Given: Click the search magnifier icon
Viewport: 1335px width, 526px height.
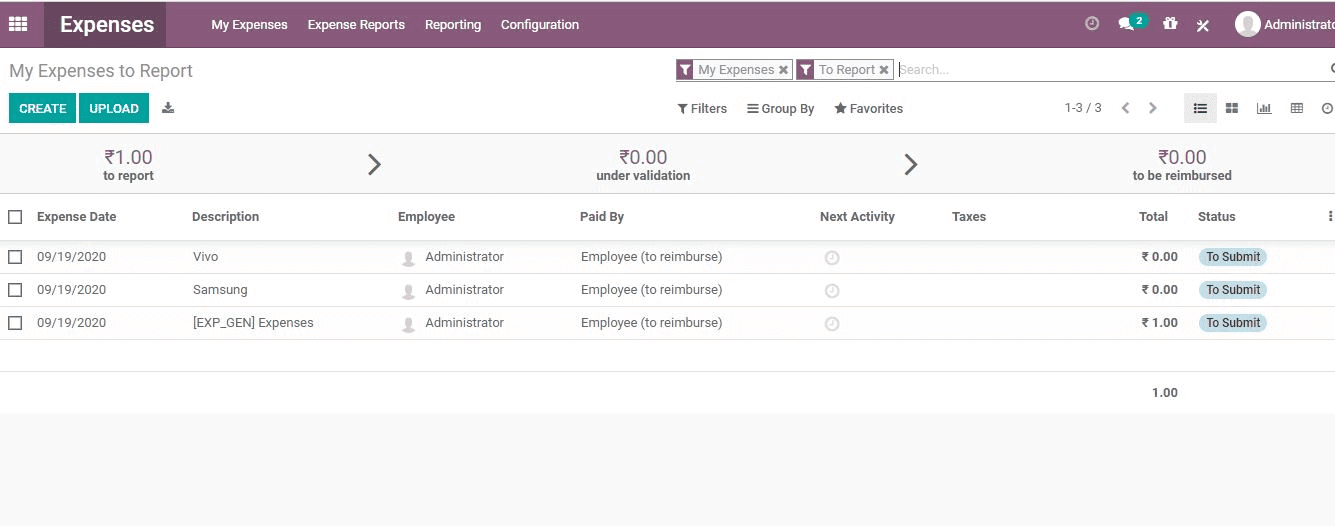Looking at the screenshot, I should coord(1332,69).
